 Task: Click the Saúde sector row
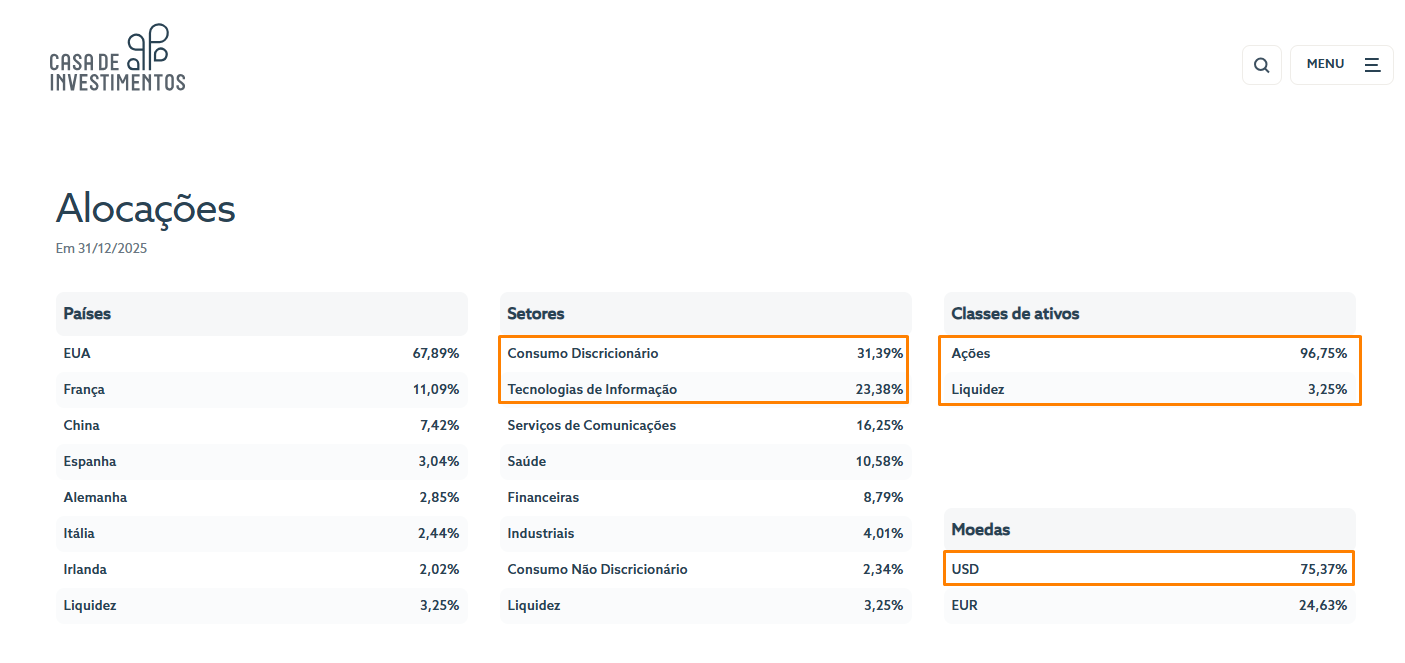click(x=706, y=462)
